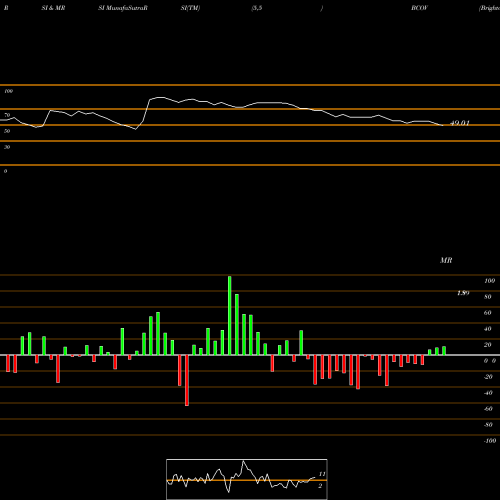Click the value 2 in mini chart

click(x=320, y=486)
